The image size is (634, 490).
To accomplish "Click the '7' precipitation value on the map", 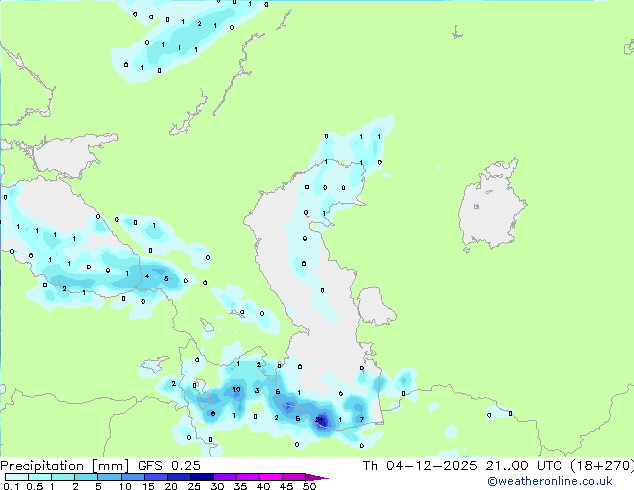I will pos(362,420).
